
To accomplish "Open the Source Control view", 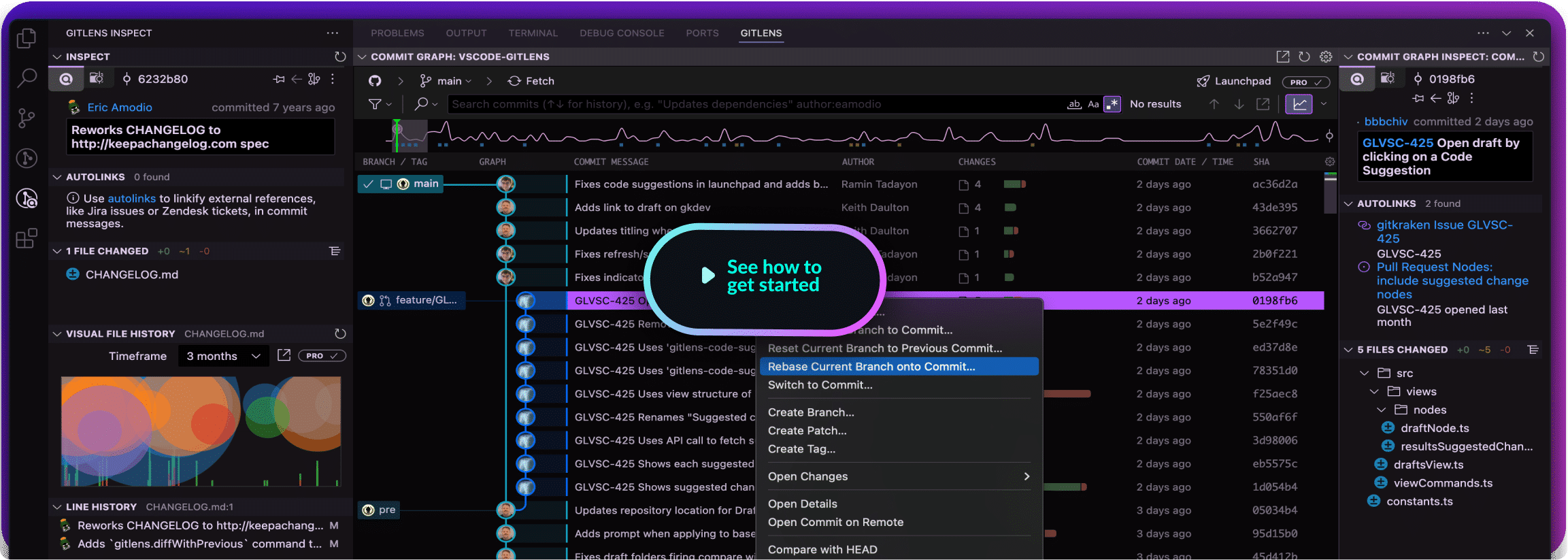I will 27,118.
